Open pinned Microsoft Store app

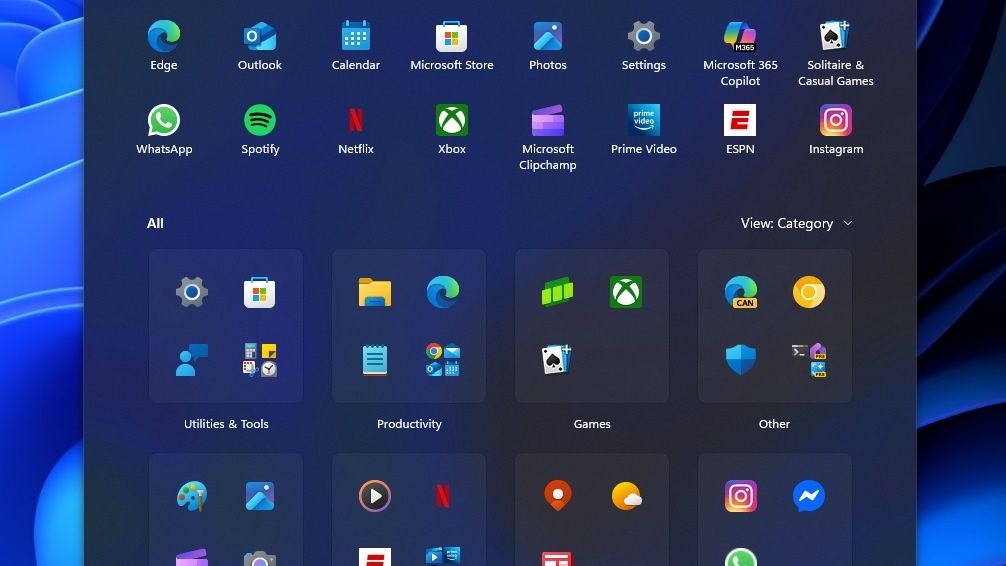tap(452, 46)
